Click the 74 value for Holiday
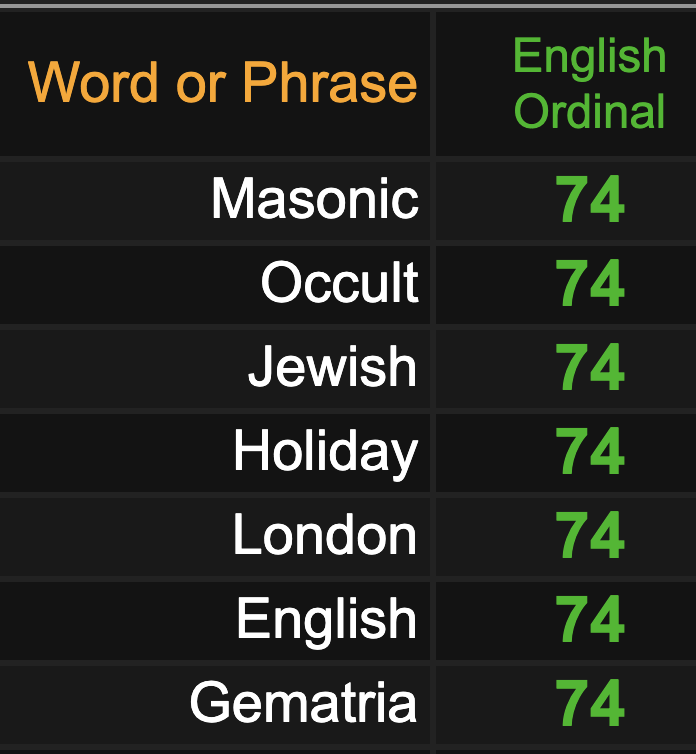Image resolution: width=696 pixels, height=754 pixels. click(x=590, y=451)
